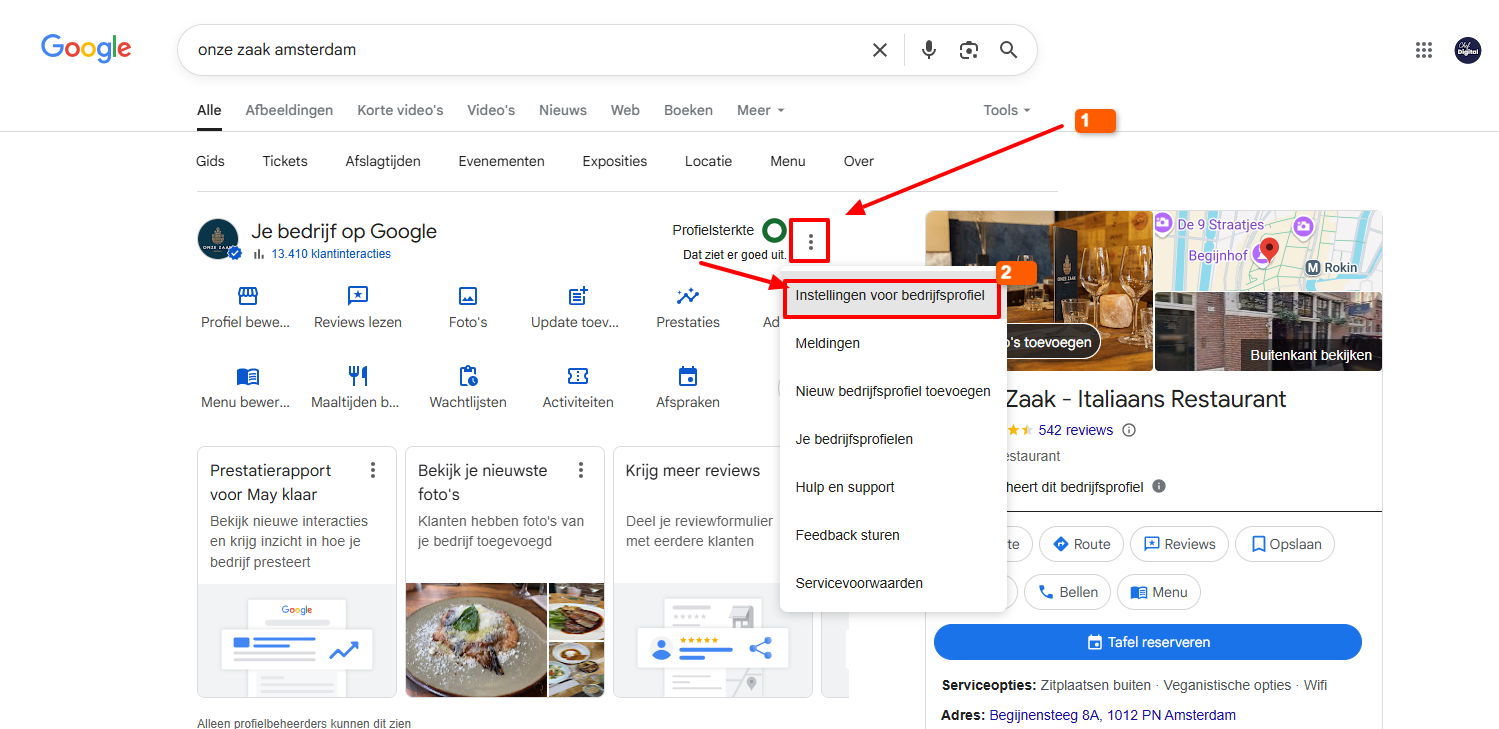Image resolution: width=1499 pixels, height=729 pixels.
Task: Select Feedback sturen
Action: click(x=893, y=535)
